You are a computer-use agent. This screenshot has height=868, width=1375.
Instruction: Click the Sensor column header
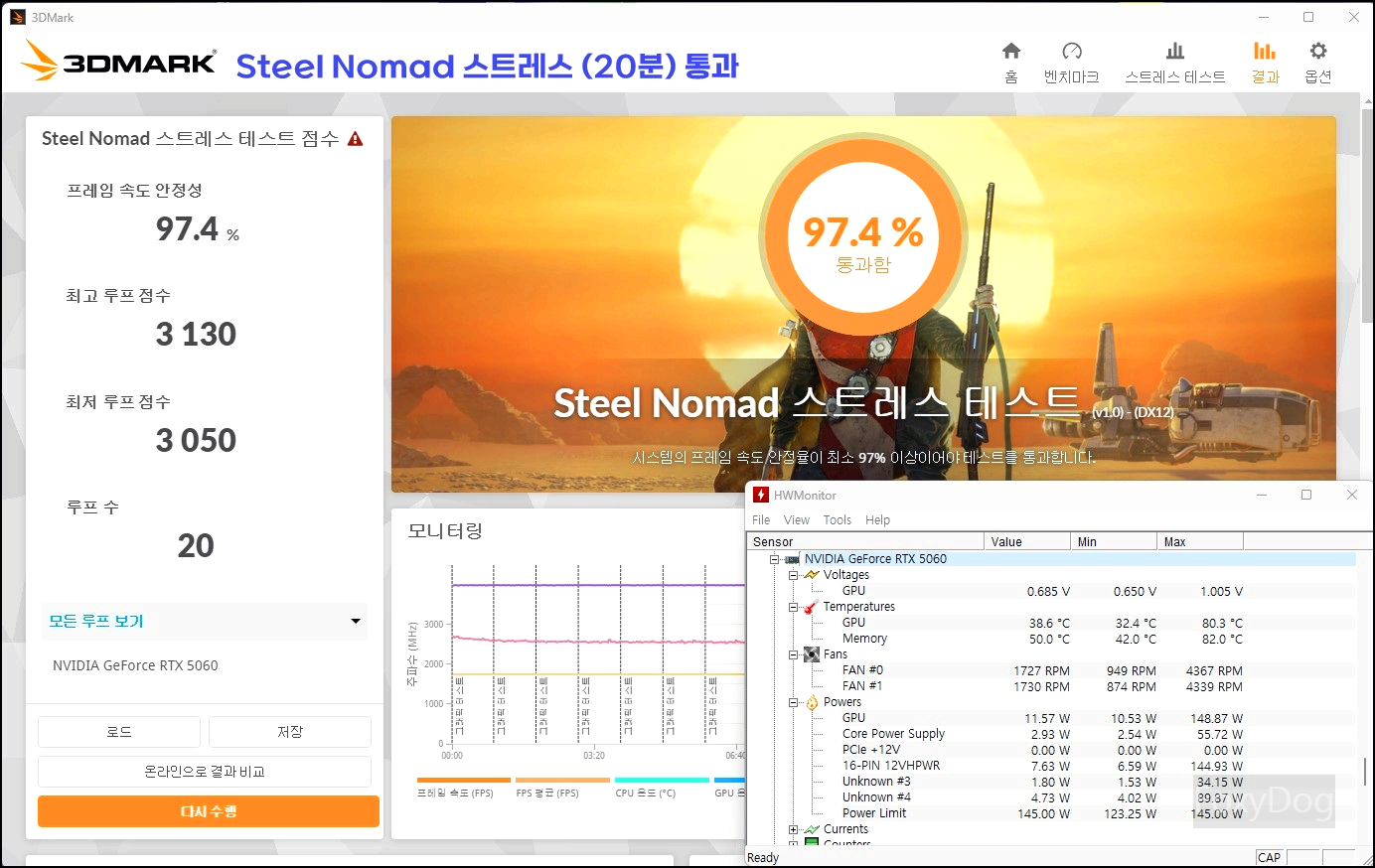(x=865, y=541)
